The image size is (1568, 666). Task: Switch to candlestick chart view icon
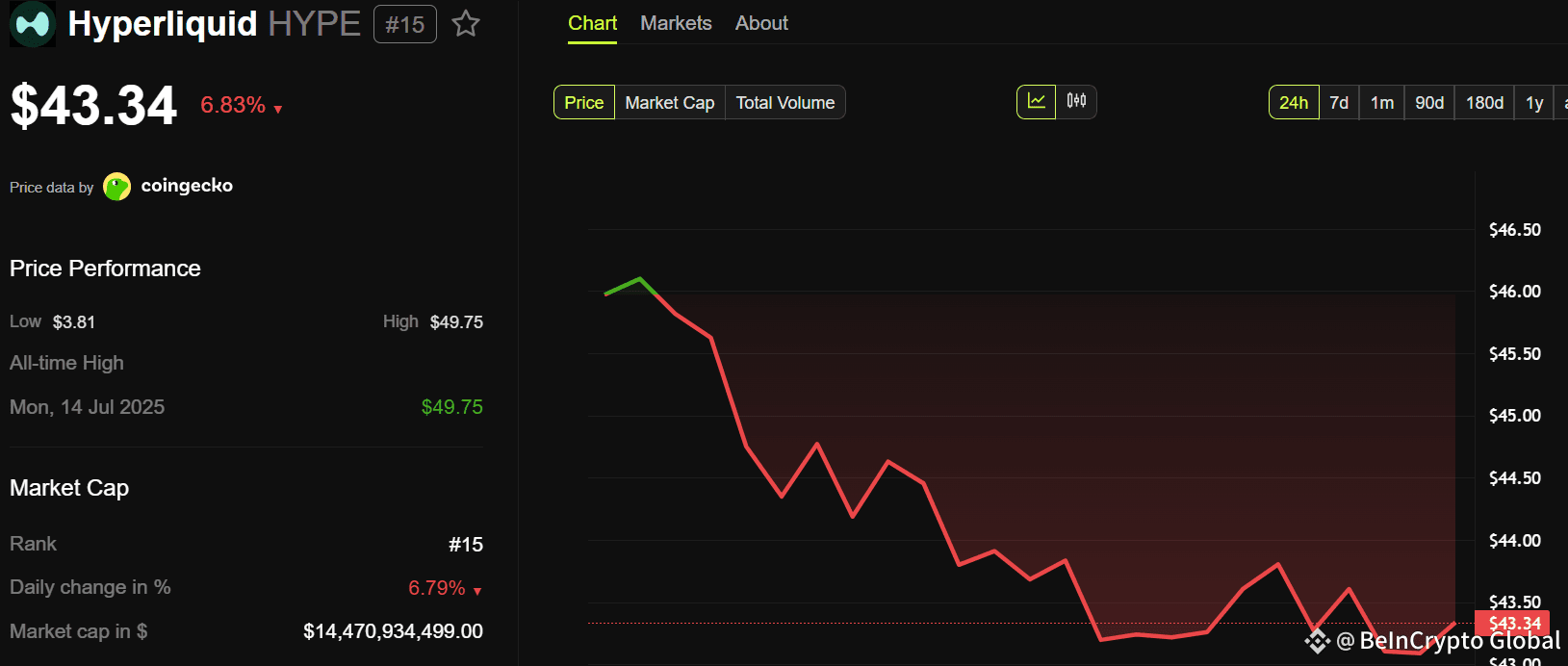point(1076,101)
